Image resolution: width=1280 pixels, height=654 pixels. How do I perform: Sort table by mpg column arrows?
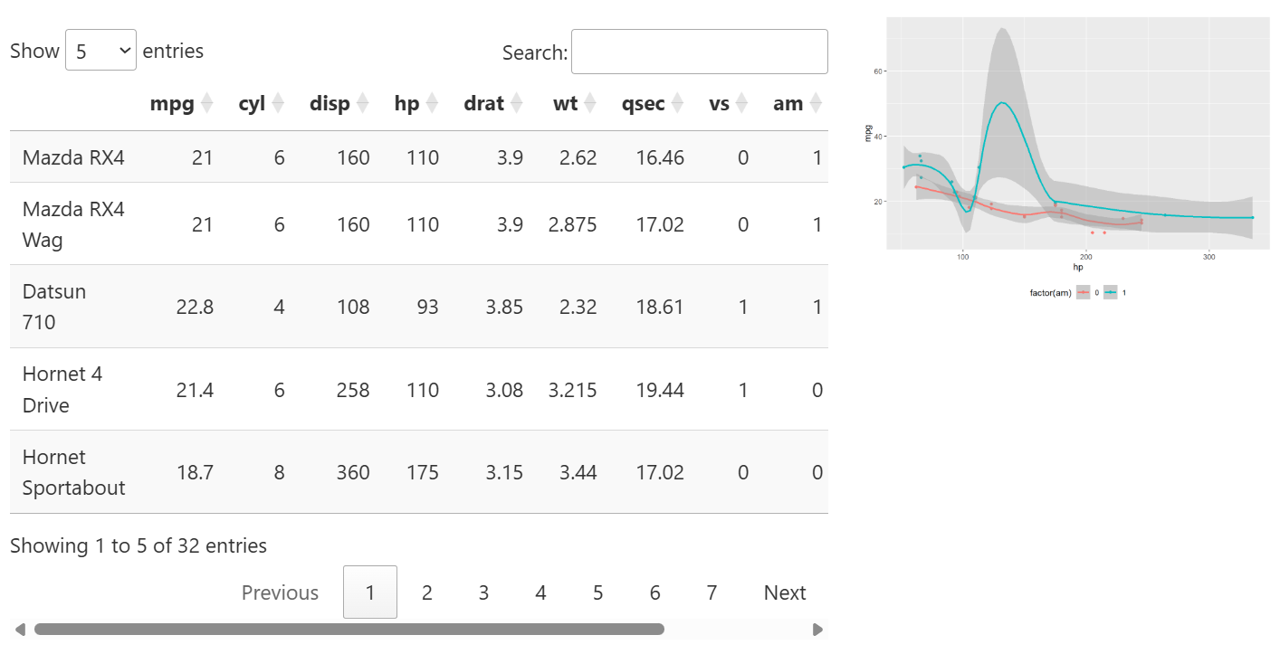pos(207,103)
